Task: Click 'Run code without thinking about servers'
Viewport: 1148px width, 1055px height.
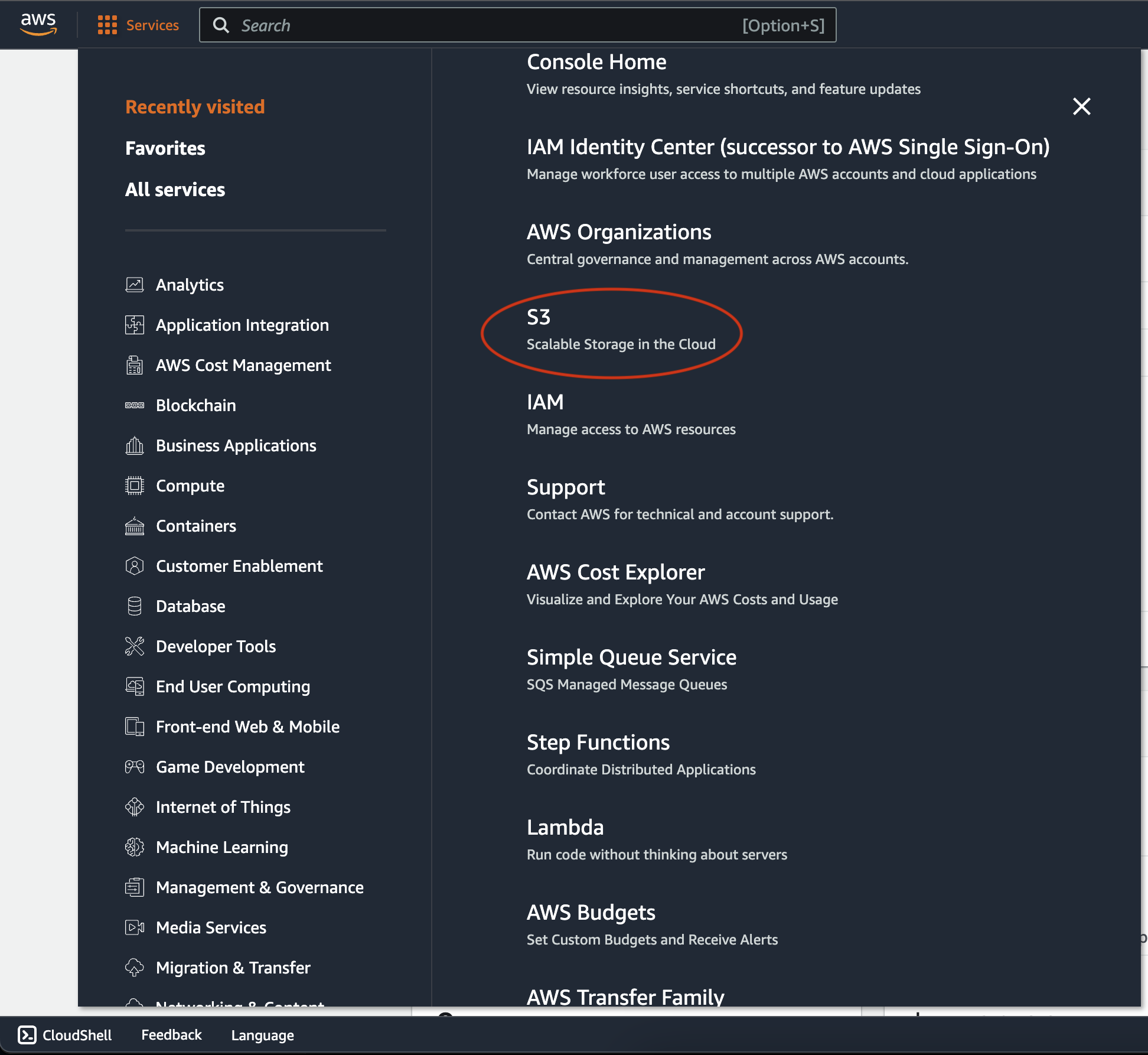Action: coord(657,854)
